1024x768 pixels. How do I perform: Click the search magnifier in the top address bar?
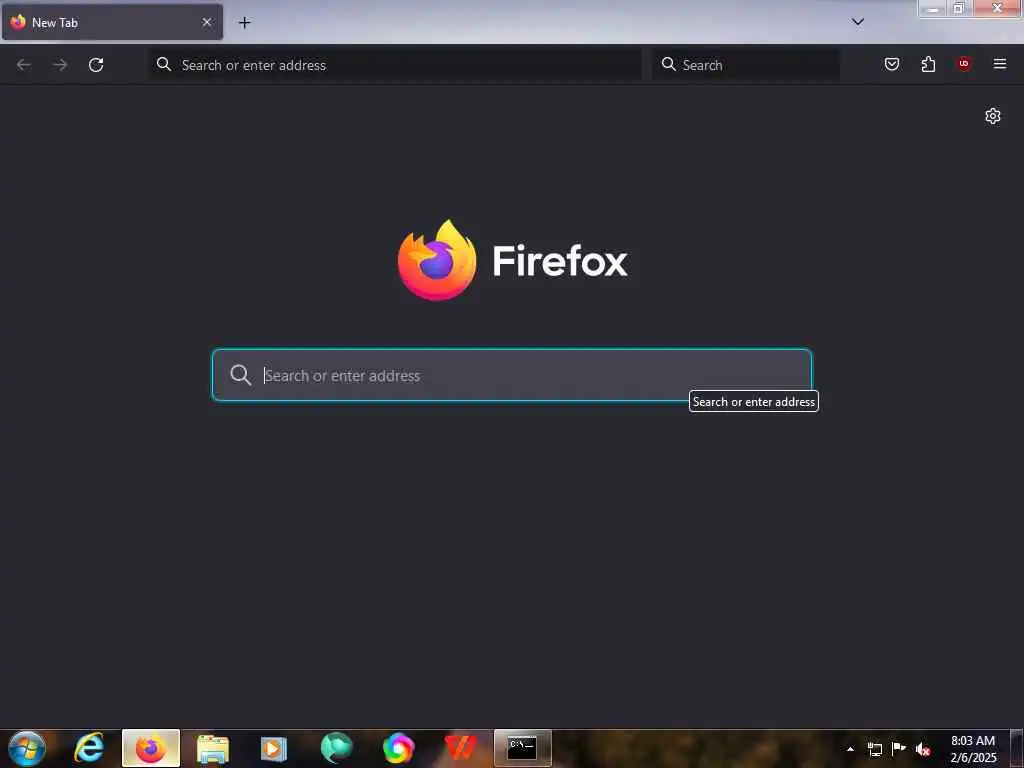click(x=164, y=64)
